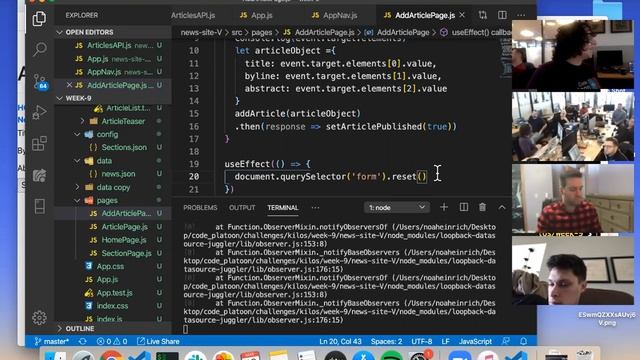
Task: Click notifications bell in status bar
Action: [523, 341]
